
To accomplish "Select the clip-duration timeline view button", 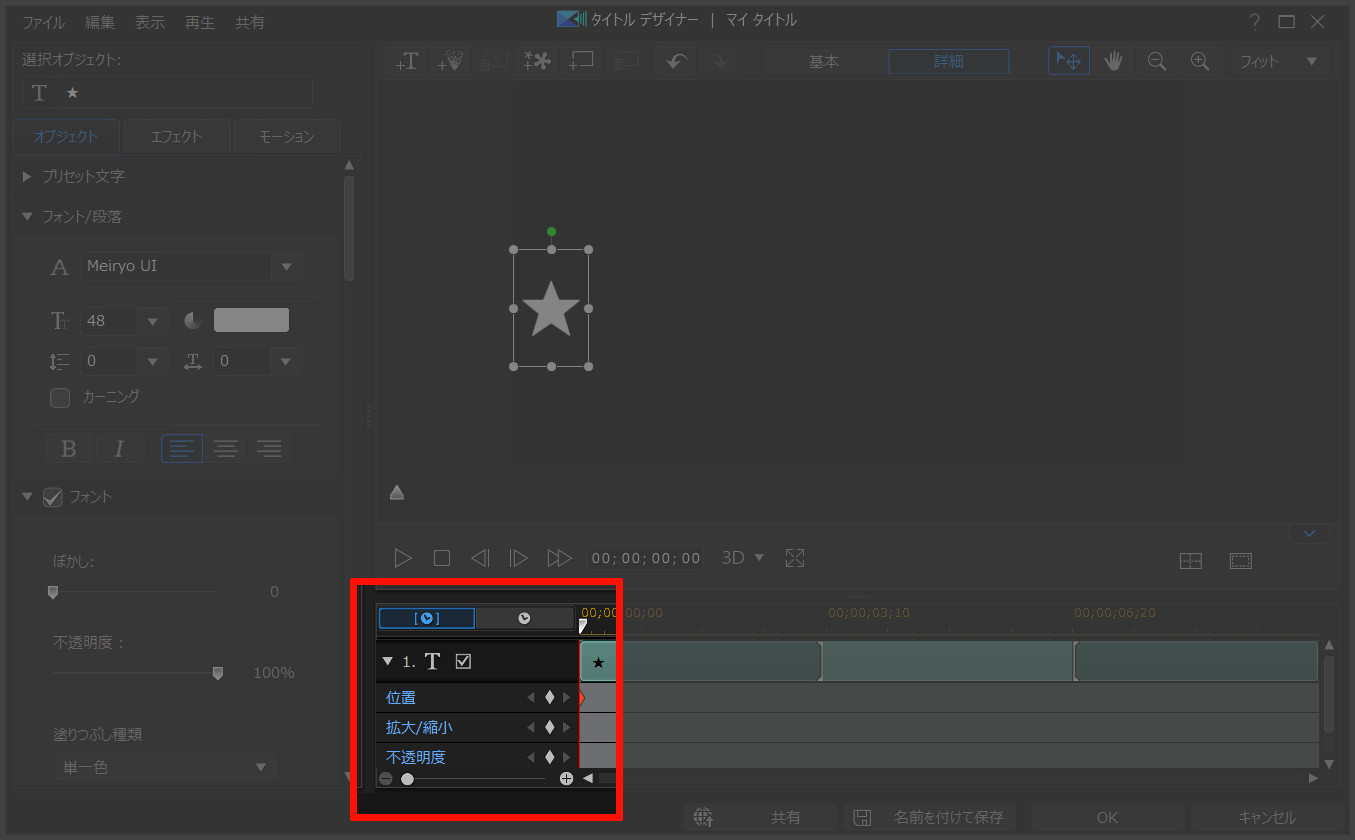I will (x=427, y=618).
